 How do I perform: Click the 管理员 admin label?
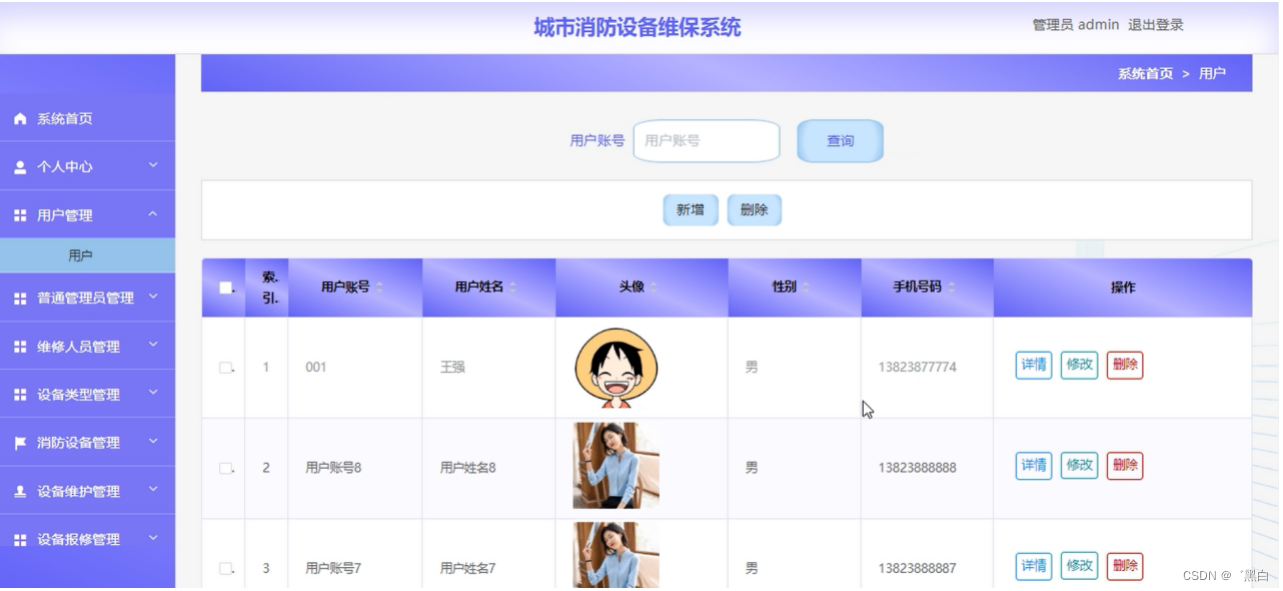[1076, 25]
